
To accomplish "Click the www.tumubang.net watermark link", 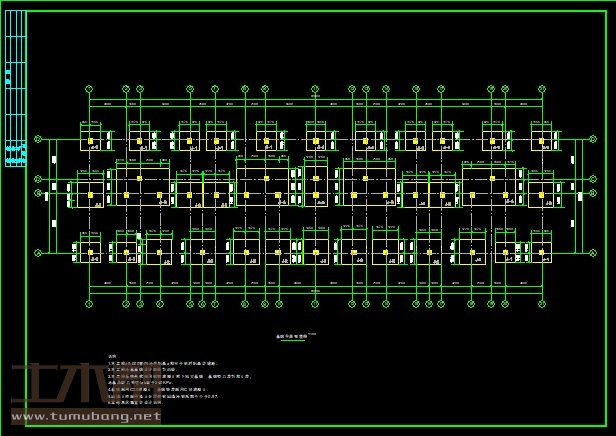I will point(85,416).
